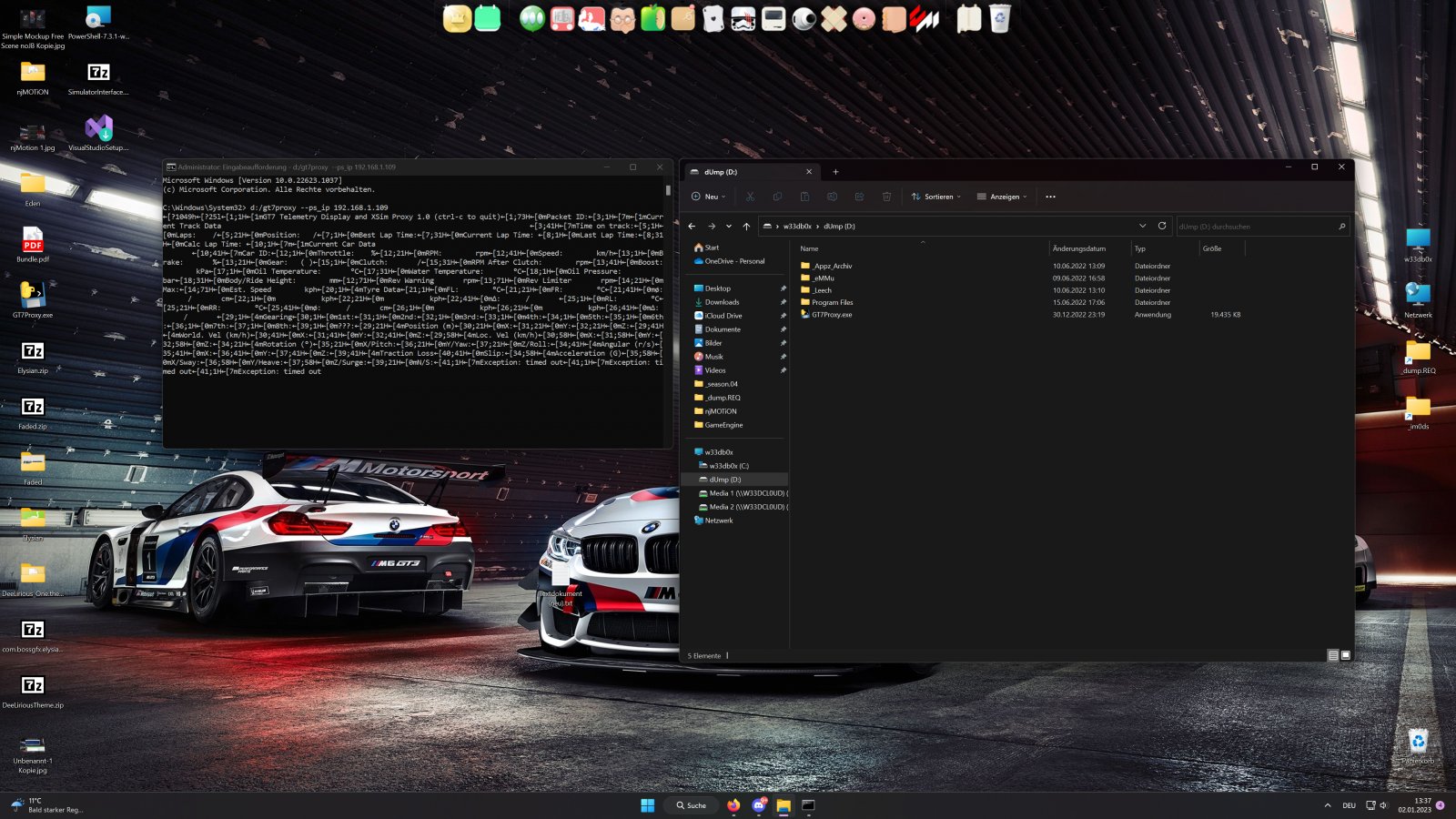
Task: Expand the address bar history chevron
Action: (1142, 226)
